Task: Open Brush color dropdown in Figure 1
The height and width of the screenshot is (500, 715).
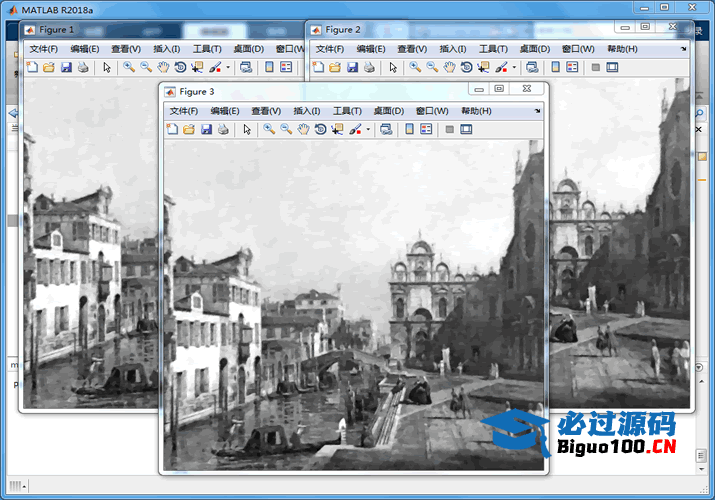Action: (x=228, y=67)
